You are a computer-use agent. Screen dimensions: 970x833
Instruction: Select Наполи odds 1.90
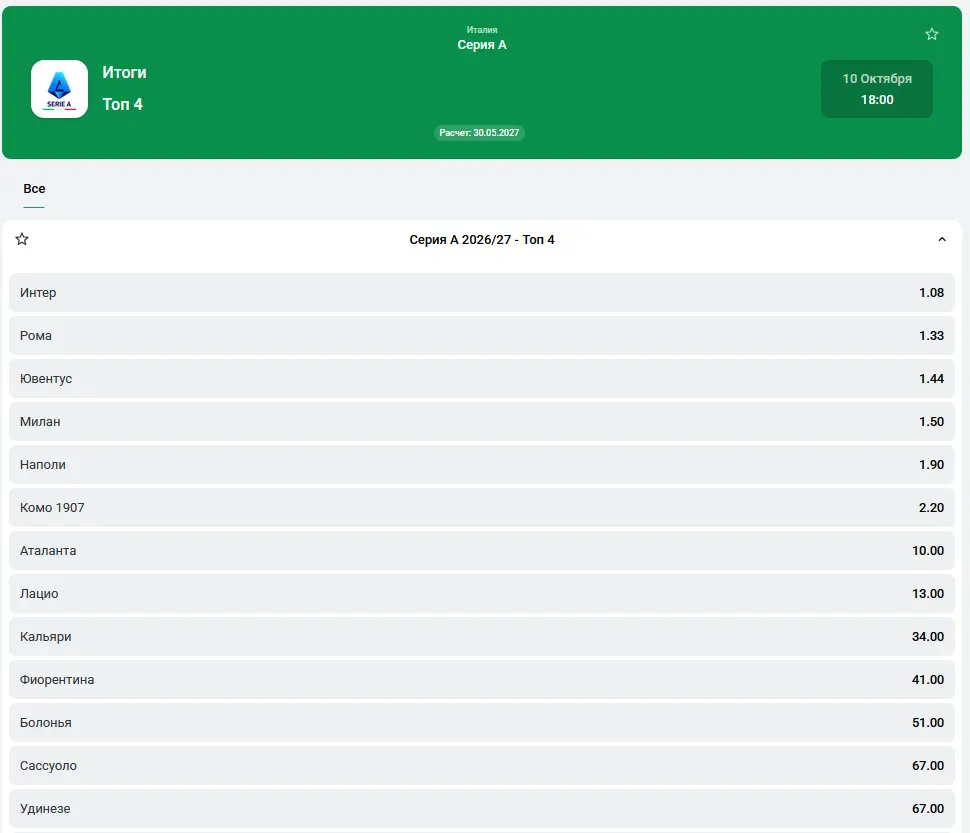point(482,464)
